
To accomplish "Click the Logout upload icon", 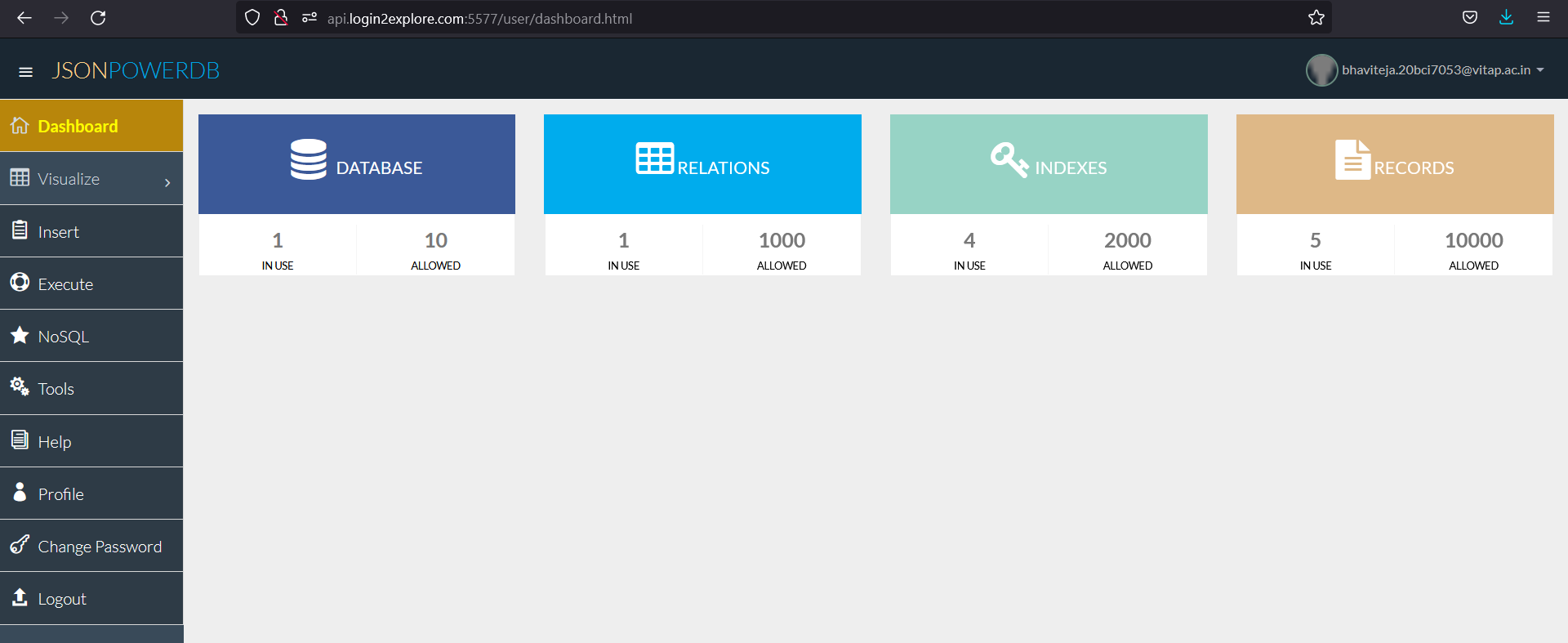I will (x=20, y=596).
